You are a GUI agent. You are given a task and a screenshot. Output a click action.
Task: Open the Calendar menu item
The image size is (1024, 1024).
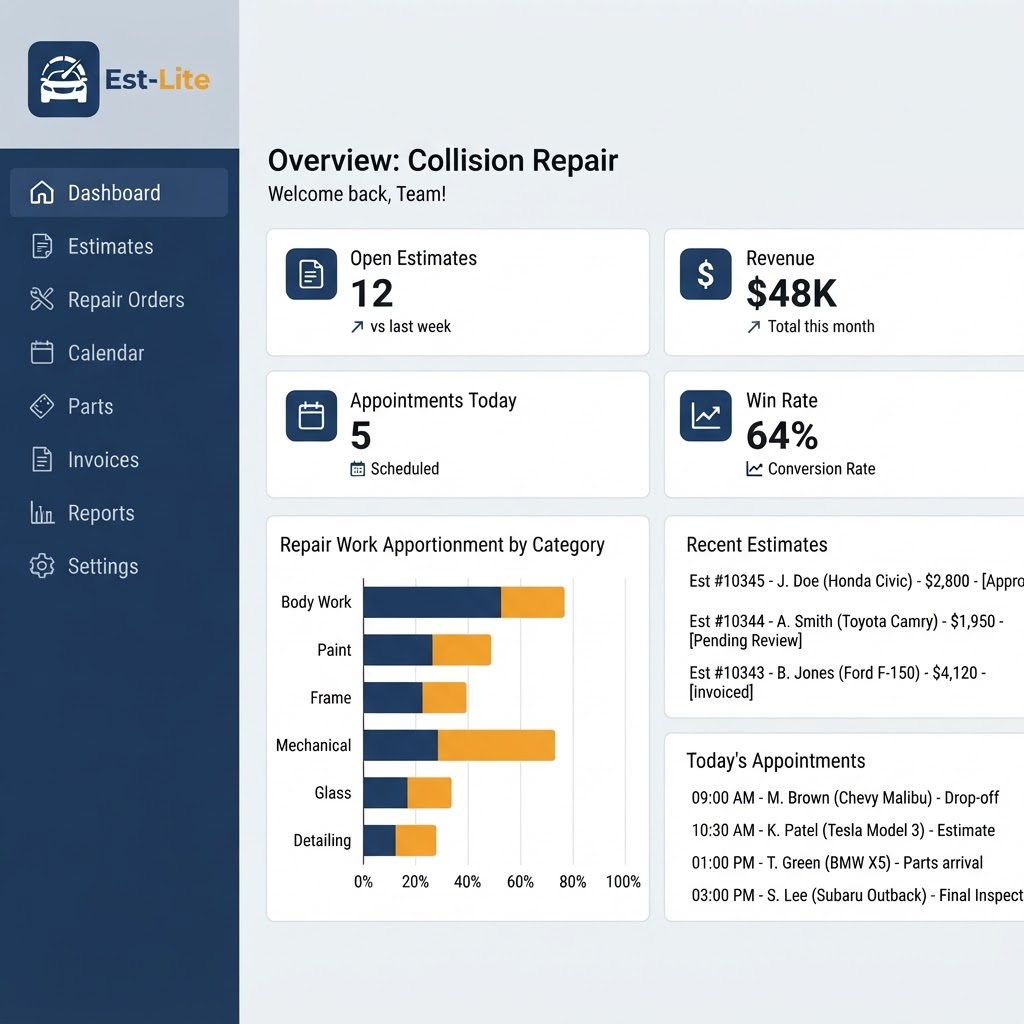[119, 353]
